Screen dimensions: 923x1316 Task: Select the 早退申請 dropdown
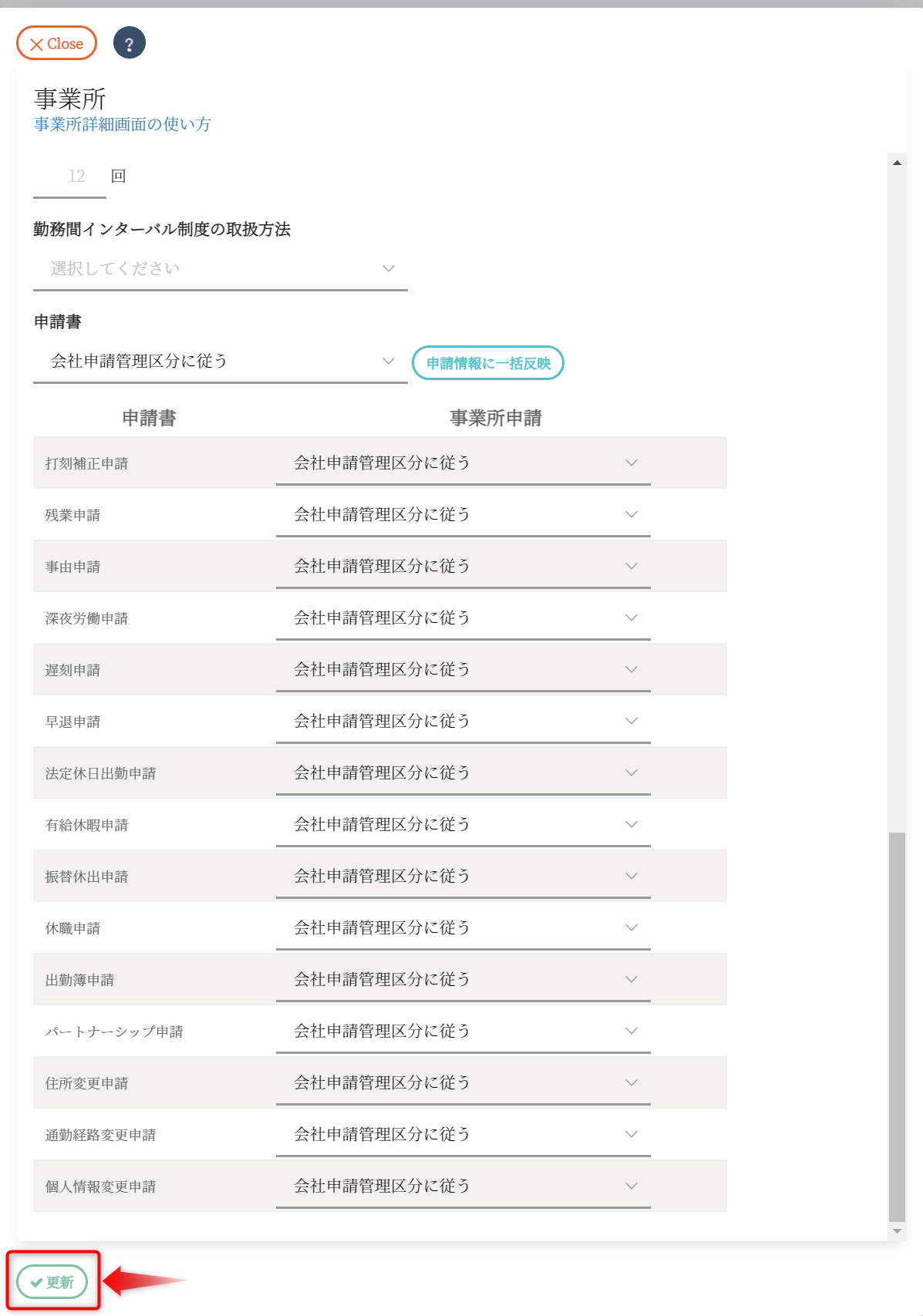463,722
